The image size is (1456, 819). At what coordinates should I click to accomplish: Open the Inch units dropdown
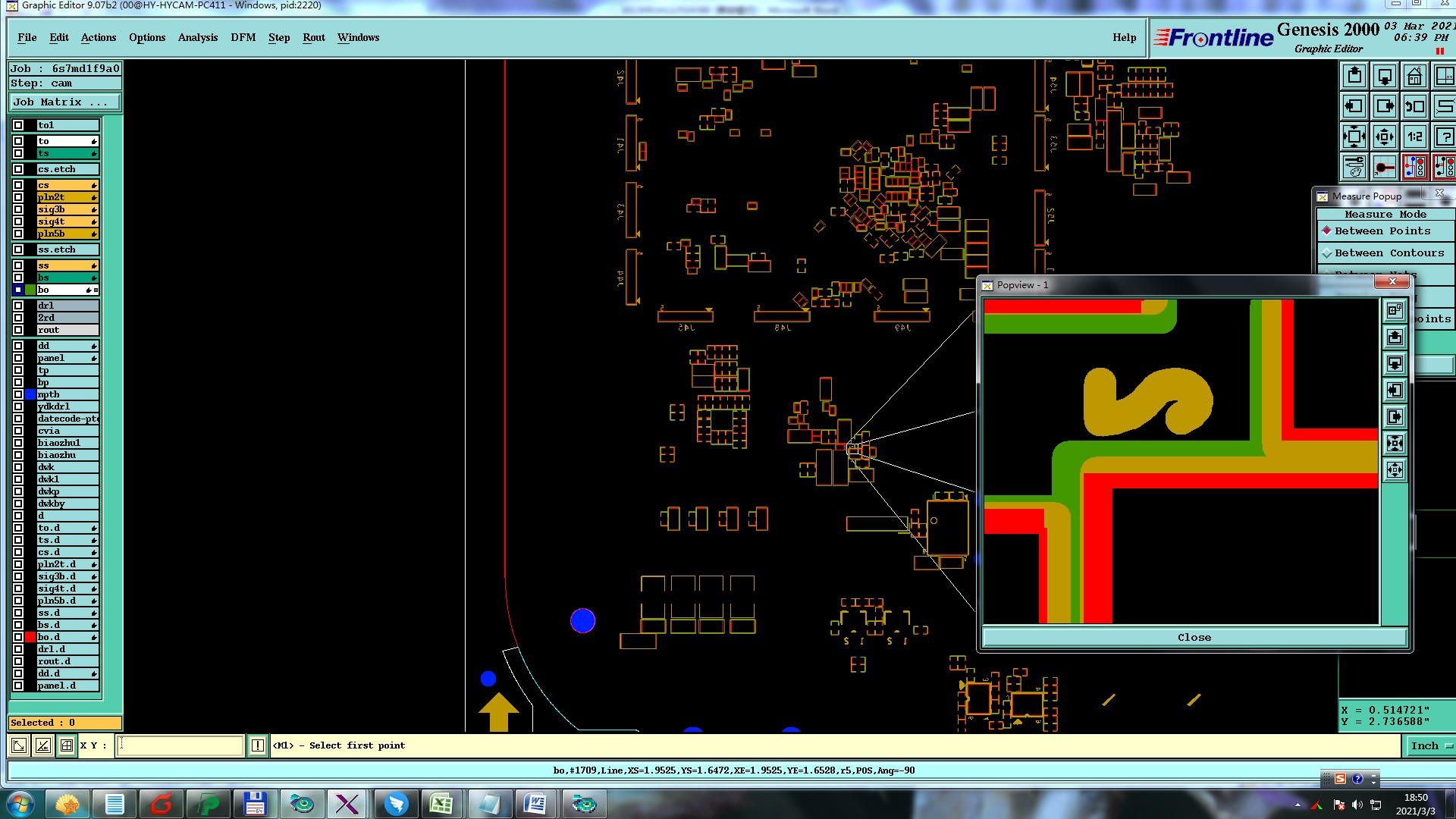coord(1432,746)
